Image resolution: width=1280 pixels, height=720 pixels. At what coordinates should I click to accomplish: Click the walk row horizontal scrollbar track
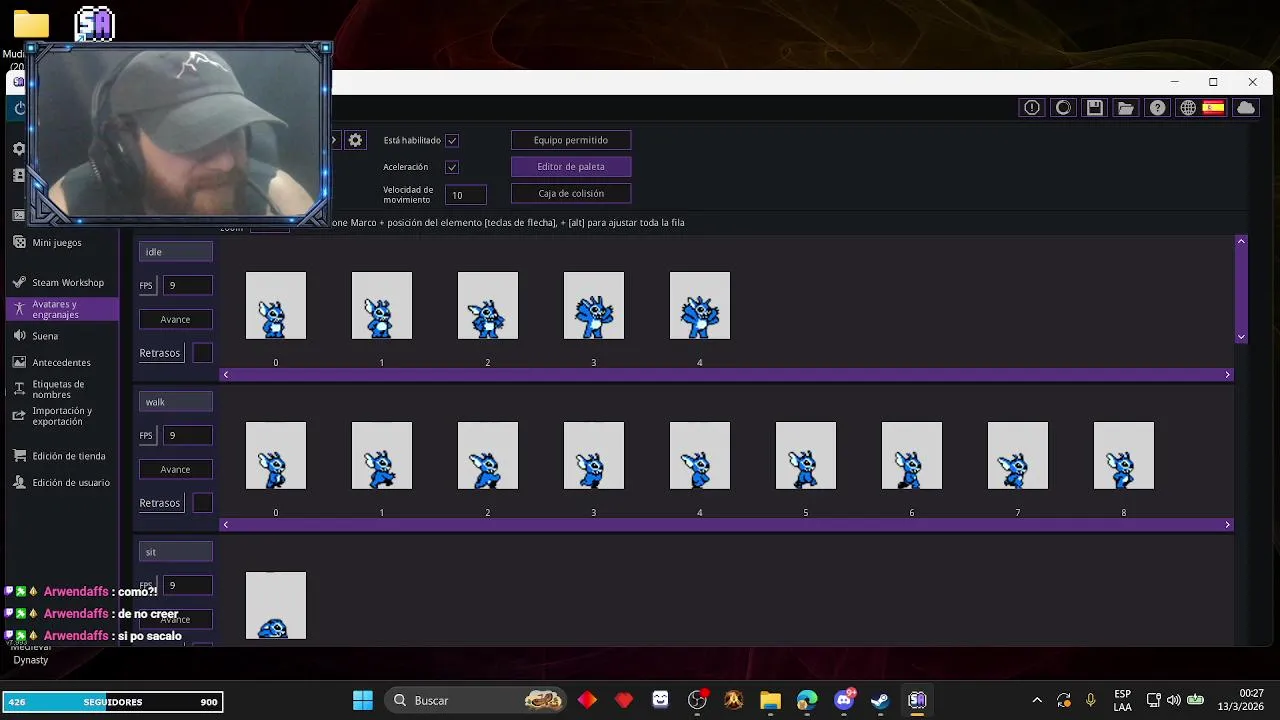[726, 525]
